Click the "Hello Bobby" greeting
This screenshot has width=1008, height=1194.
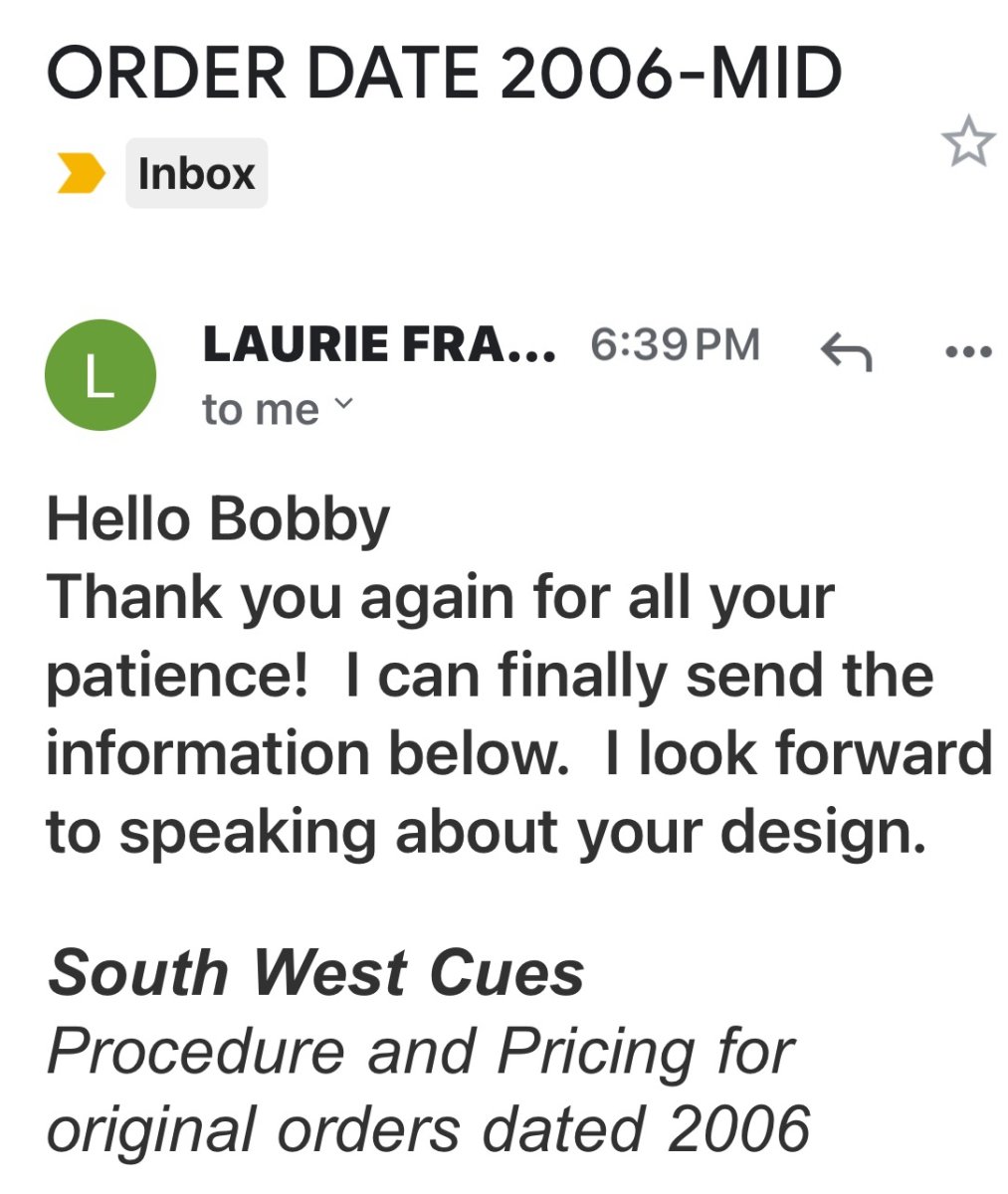pyautogui.click(x=218, y=519)
